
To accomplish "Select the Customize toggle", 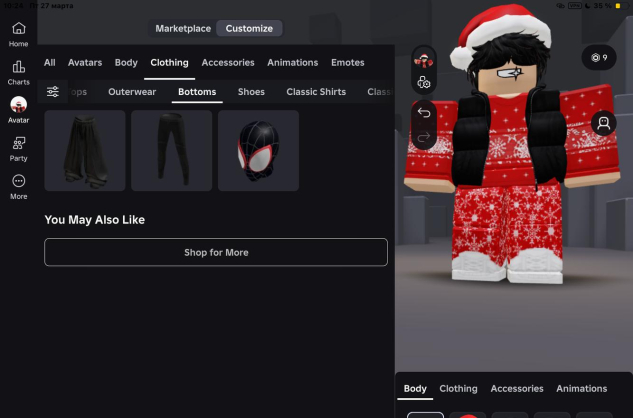I will (249, 28).
